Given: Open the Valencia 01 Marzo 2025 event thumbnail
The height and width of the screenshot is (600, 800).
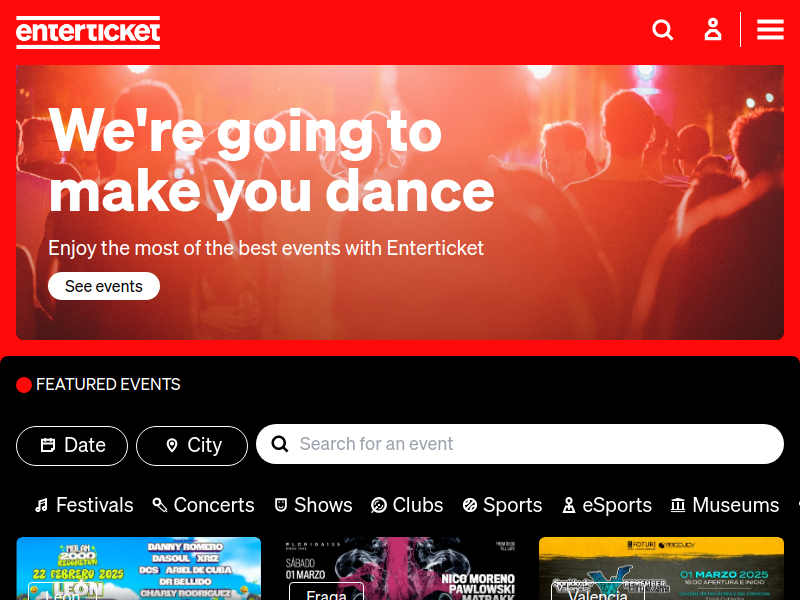Looking at the screenshot, I should (x=661, y=568).
